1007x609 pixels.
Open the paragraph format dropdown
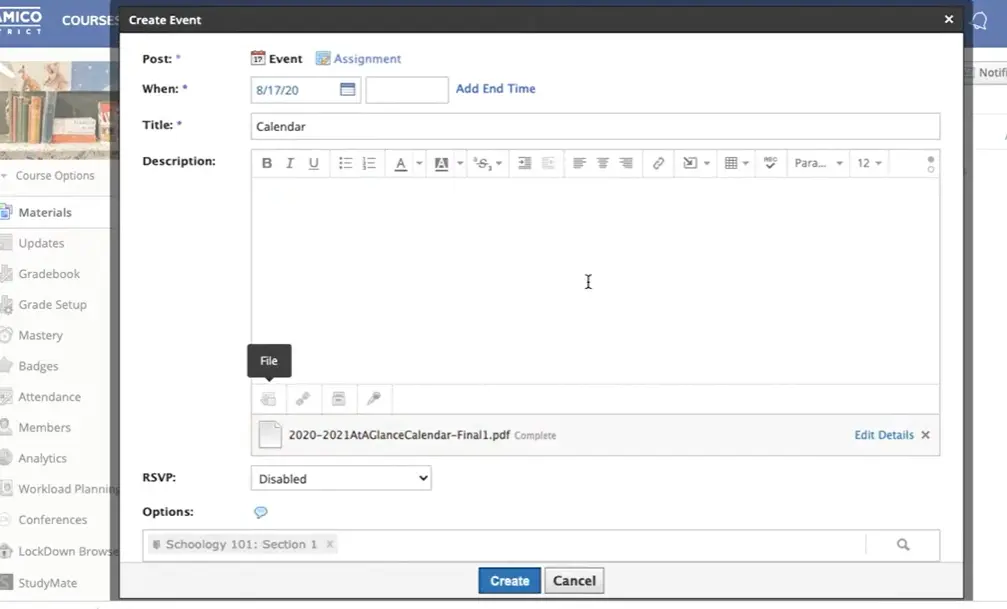(x=818, y=163)
